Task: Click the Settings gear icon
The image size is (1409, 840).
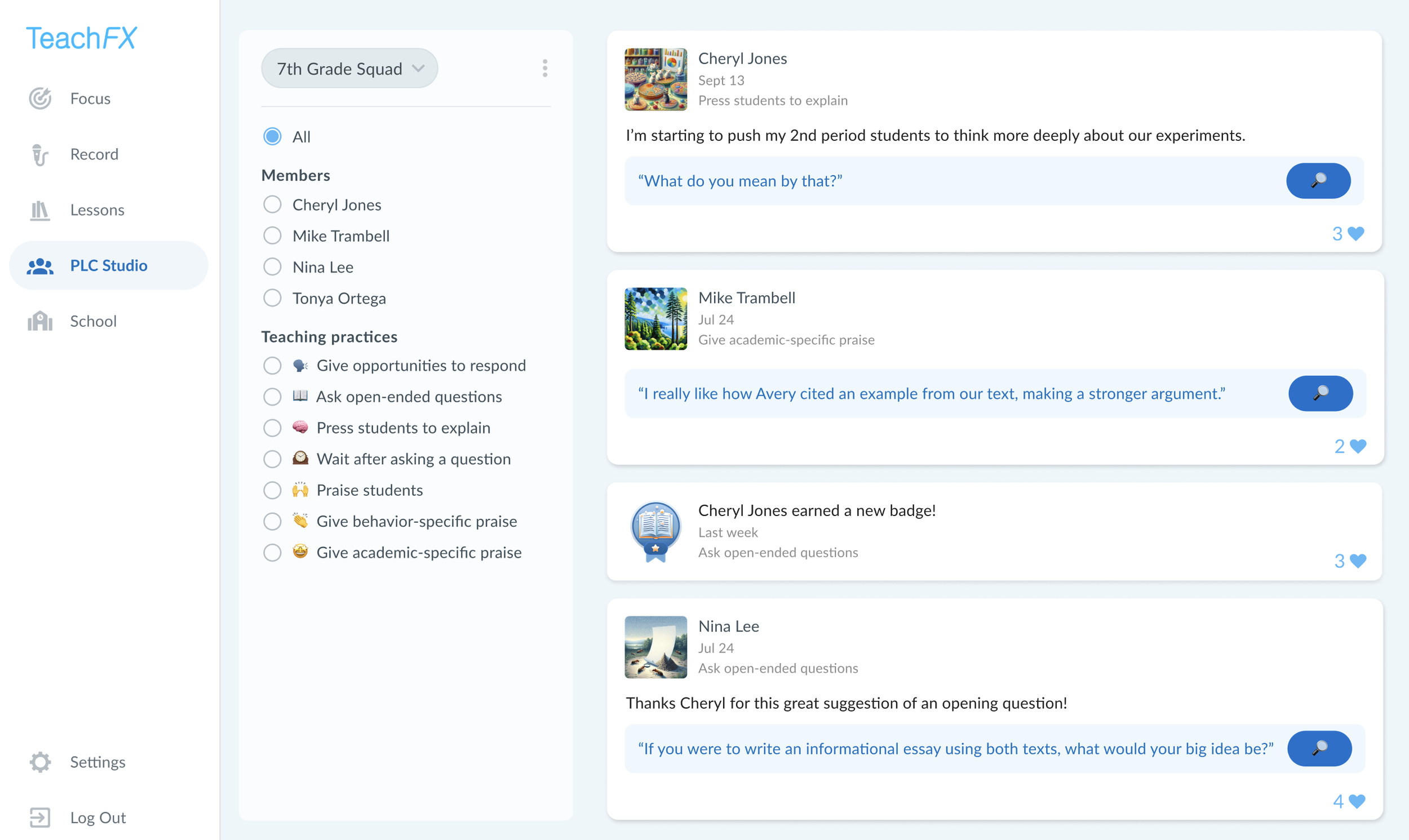Action: [x=39, y=762]
